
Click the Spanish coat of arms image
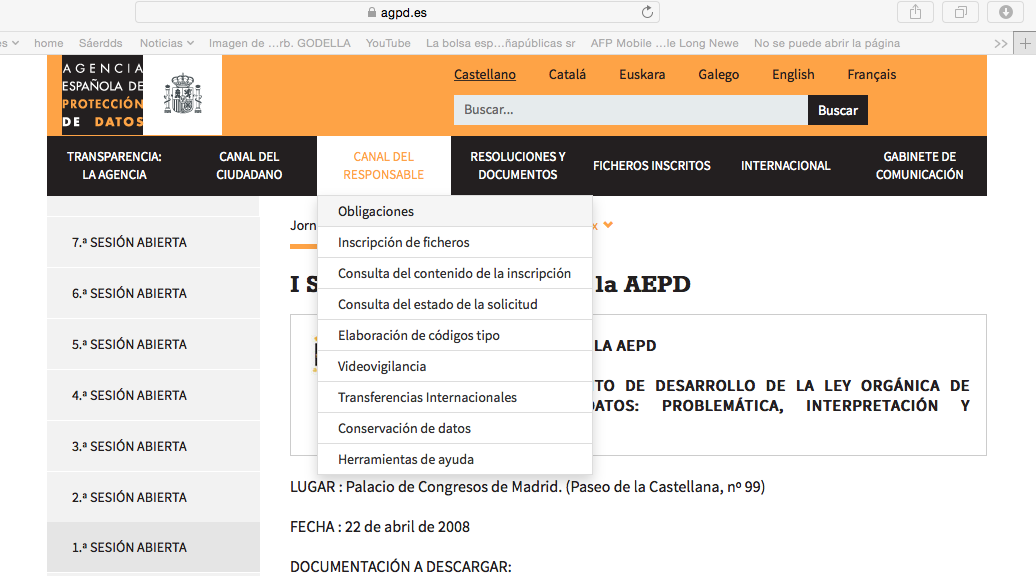click(x=182, y=94)
